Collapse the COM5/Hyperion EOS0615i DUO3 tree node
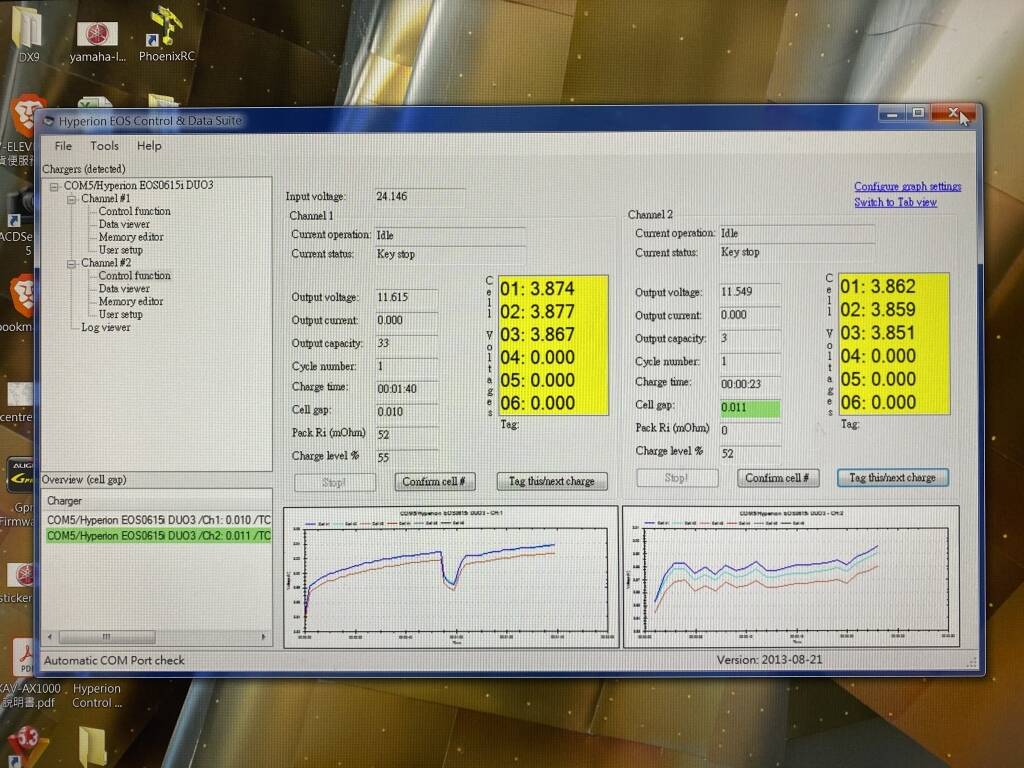Viewport: 1024px width, 768px height. pyautogui.click(x=54, y=186)
